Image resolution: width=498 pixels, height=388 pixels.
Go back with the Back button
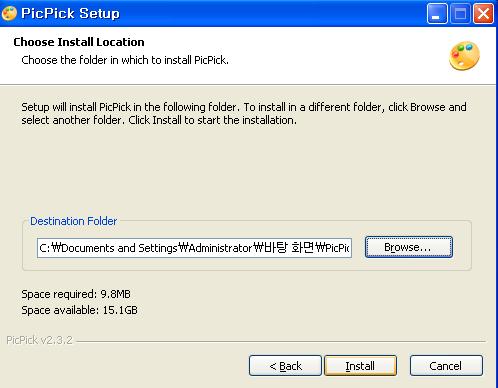(x=285, y=366)
